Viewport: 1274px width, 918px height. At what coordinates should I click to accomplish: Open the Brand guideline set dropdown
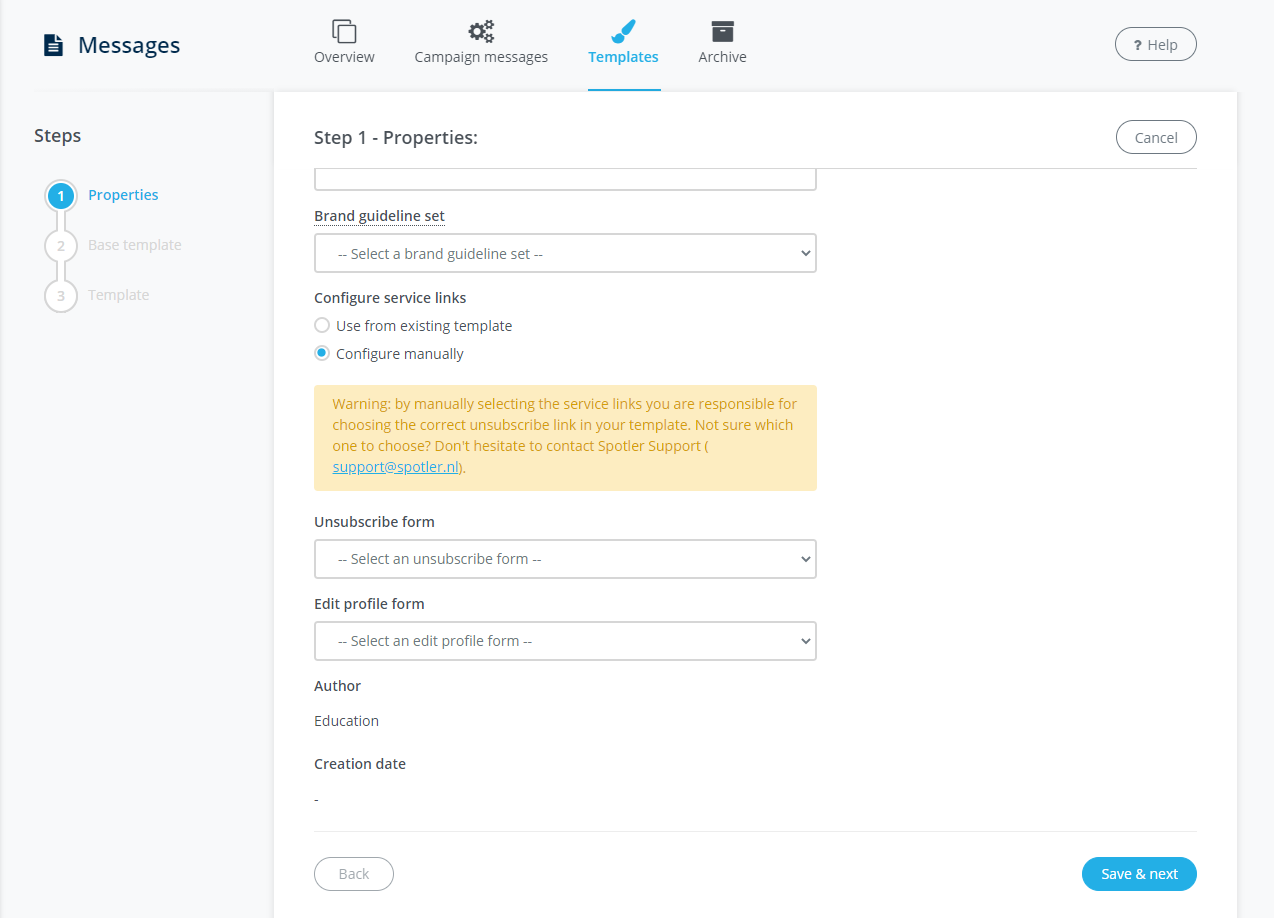point(565,254)
